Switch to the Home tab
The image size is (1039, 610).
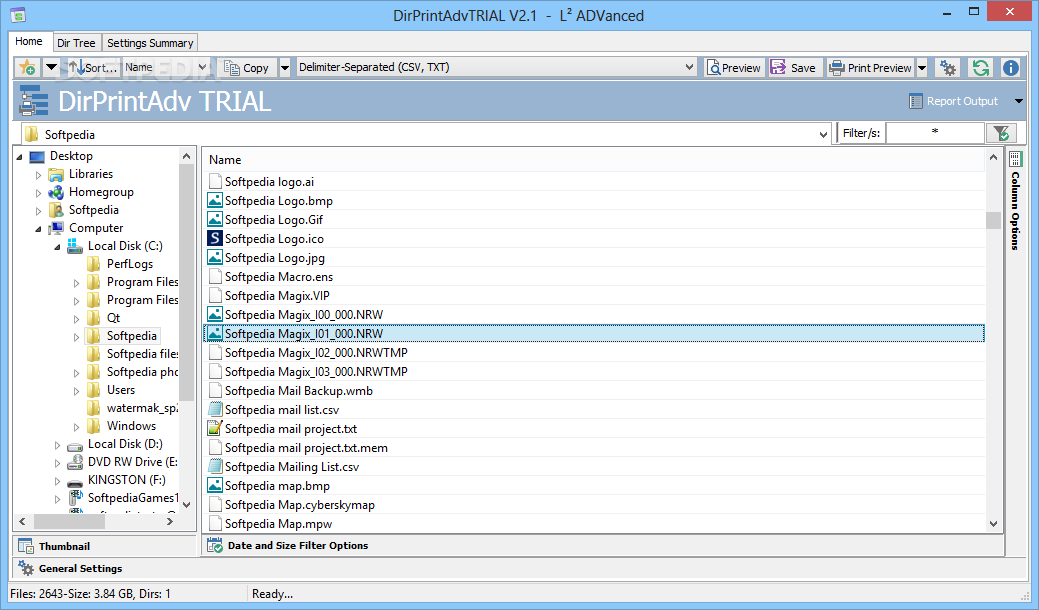point(29,41)
